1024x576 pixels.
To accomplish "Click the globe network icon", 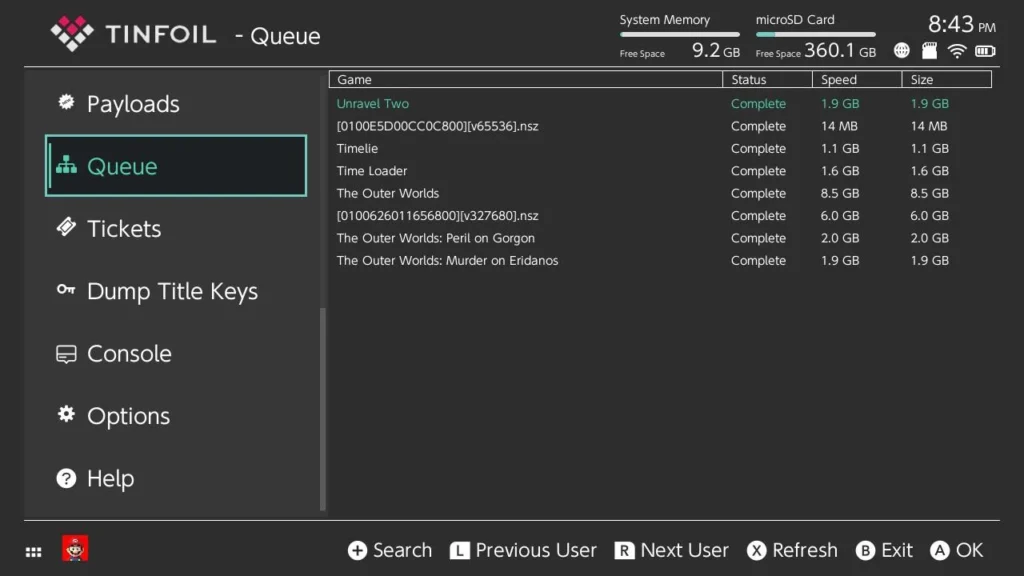I will pyautogui.click(x=901, y=50).
